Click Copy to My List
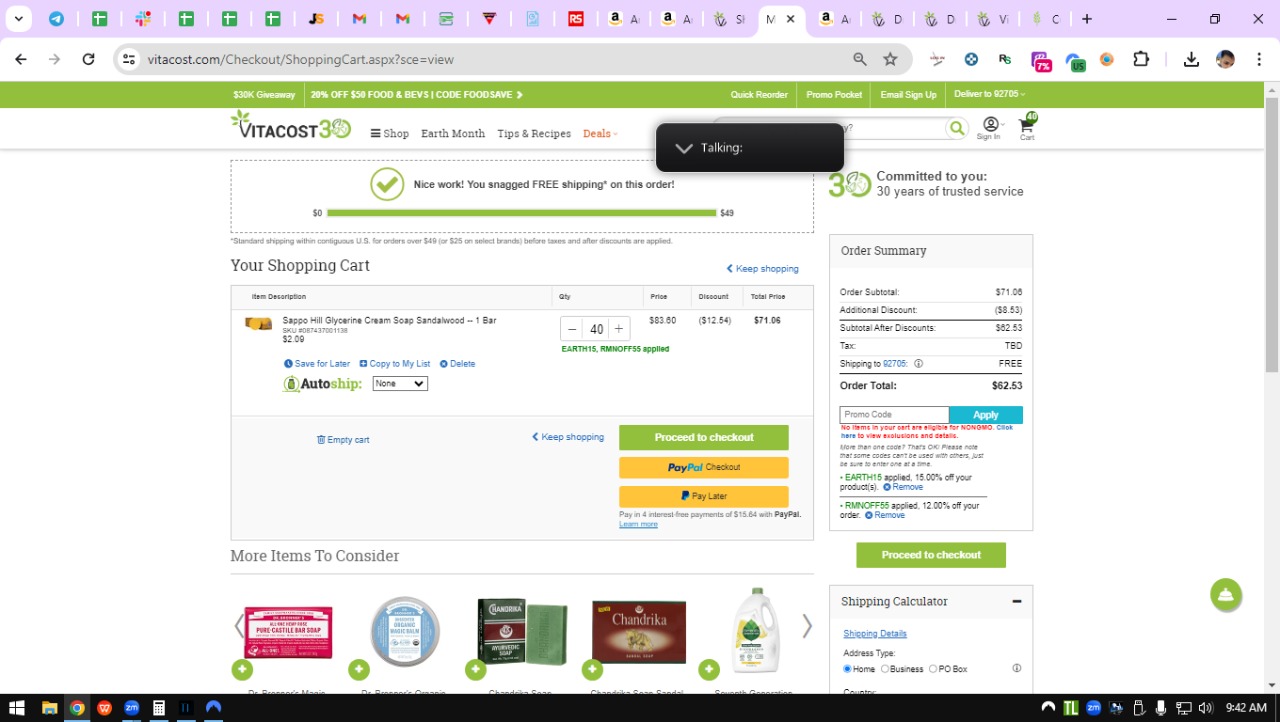The width and height of the screenshot is (1280, 722). [x=395, y=364]
